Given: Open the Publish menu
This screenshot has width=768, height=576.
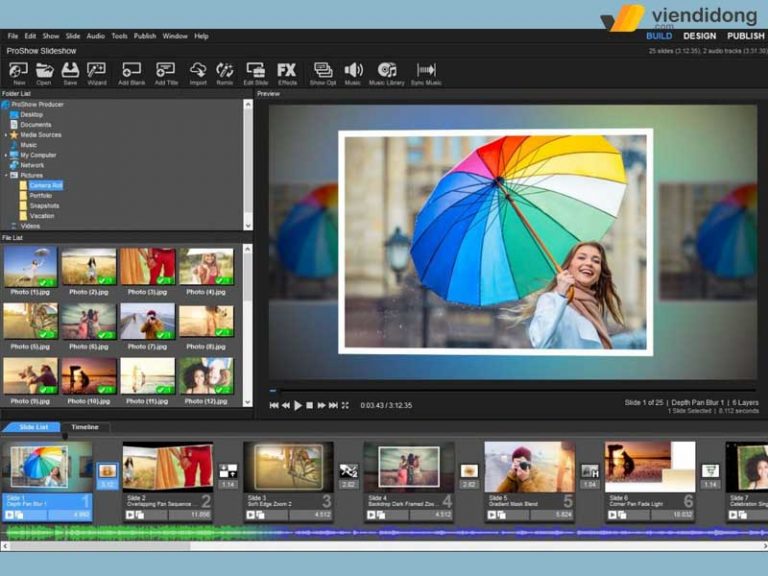Looking at the screenshot, I should [145, 36].
